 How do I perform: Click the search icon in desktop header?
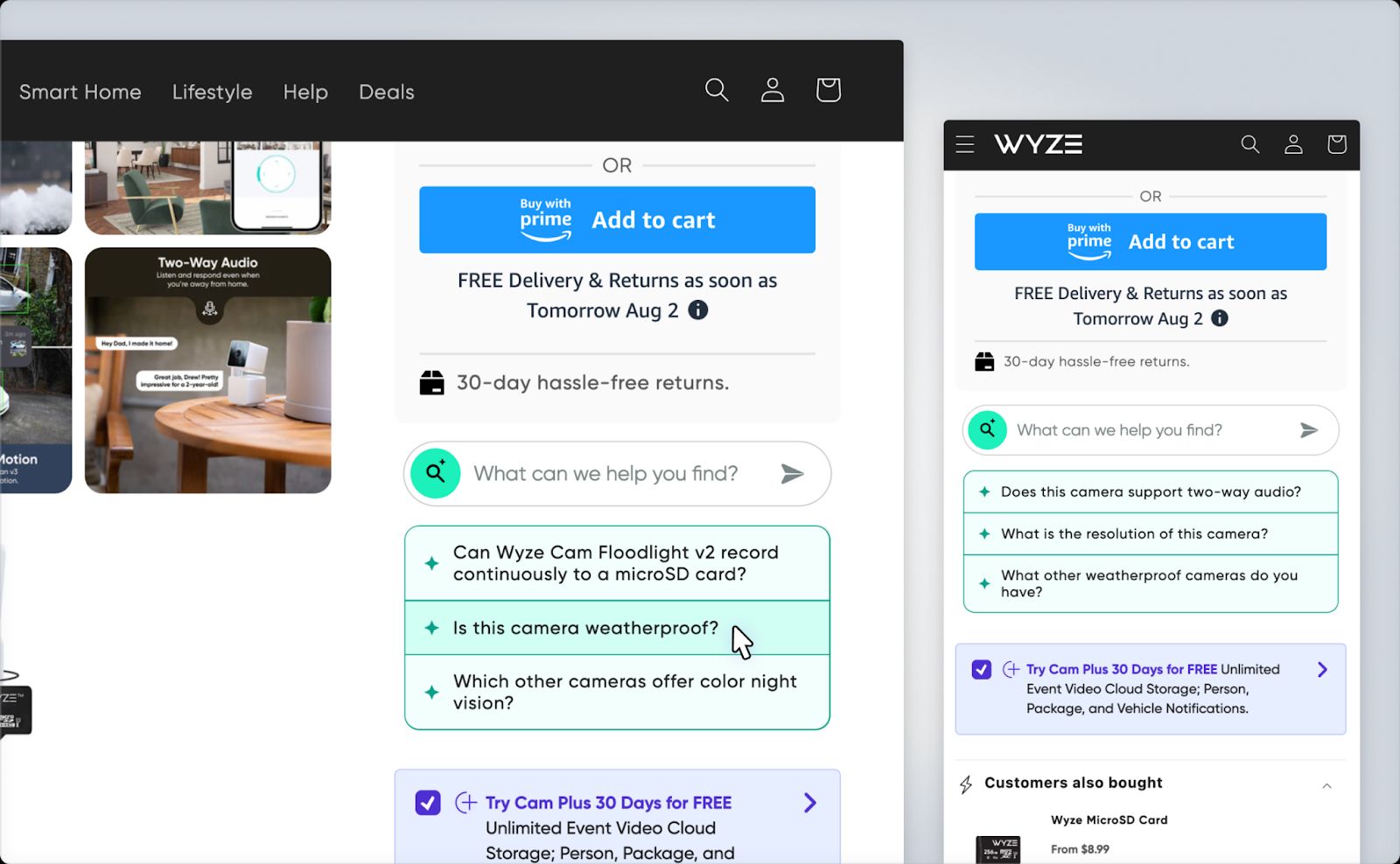pyautogui.click(x=717, y=90)
